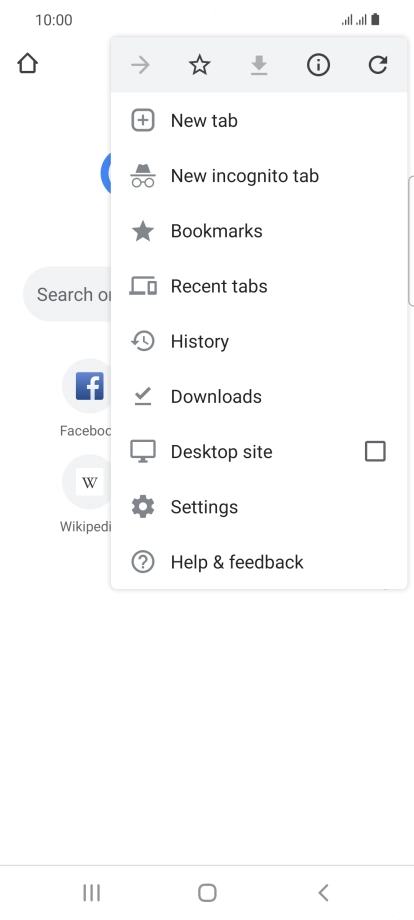Open browsing History
The height and width of the screenshot is (920, 414).
[259, 341]
